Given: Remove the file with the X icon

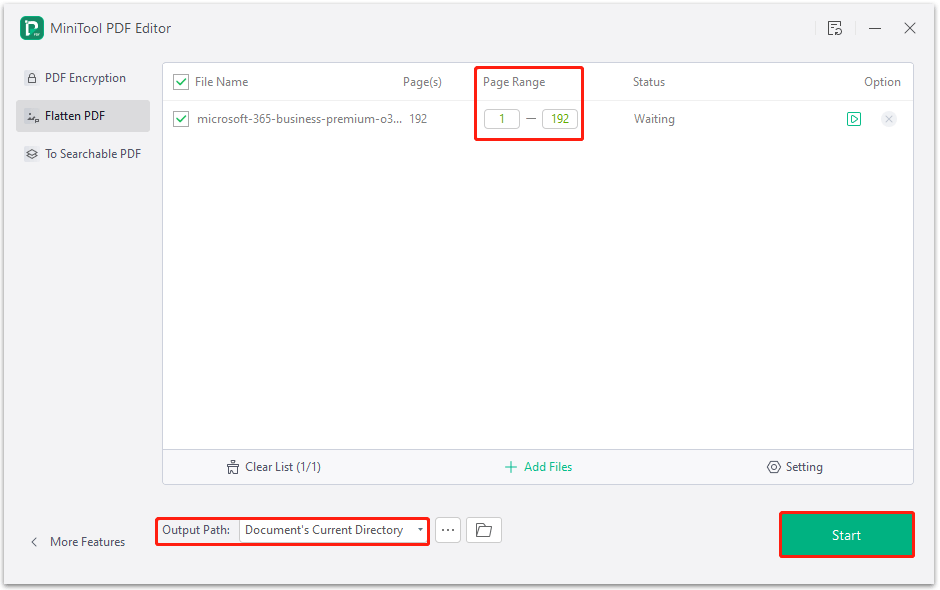Looking at the screenshot, I should 888,119.
